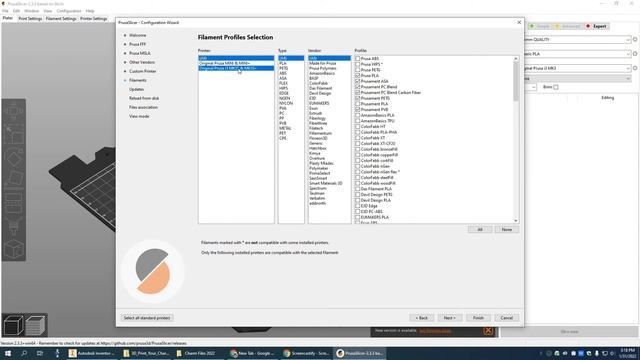Viewport: 640px width, 360px height.
Task: Click the Next button in wizard
Action: pyautogui.click(x=449, y=318)
